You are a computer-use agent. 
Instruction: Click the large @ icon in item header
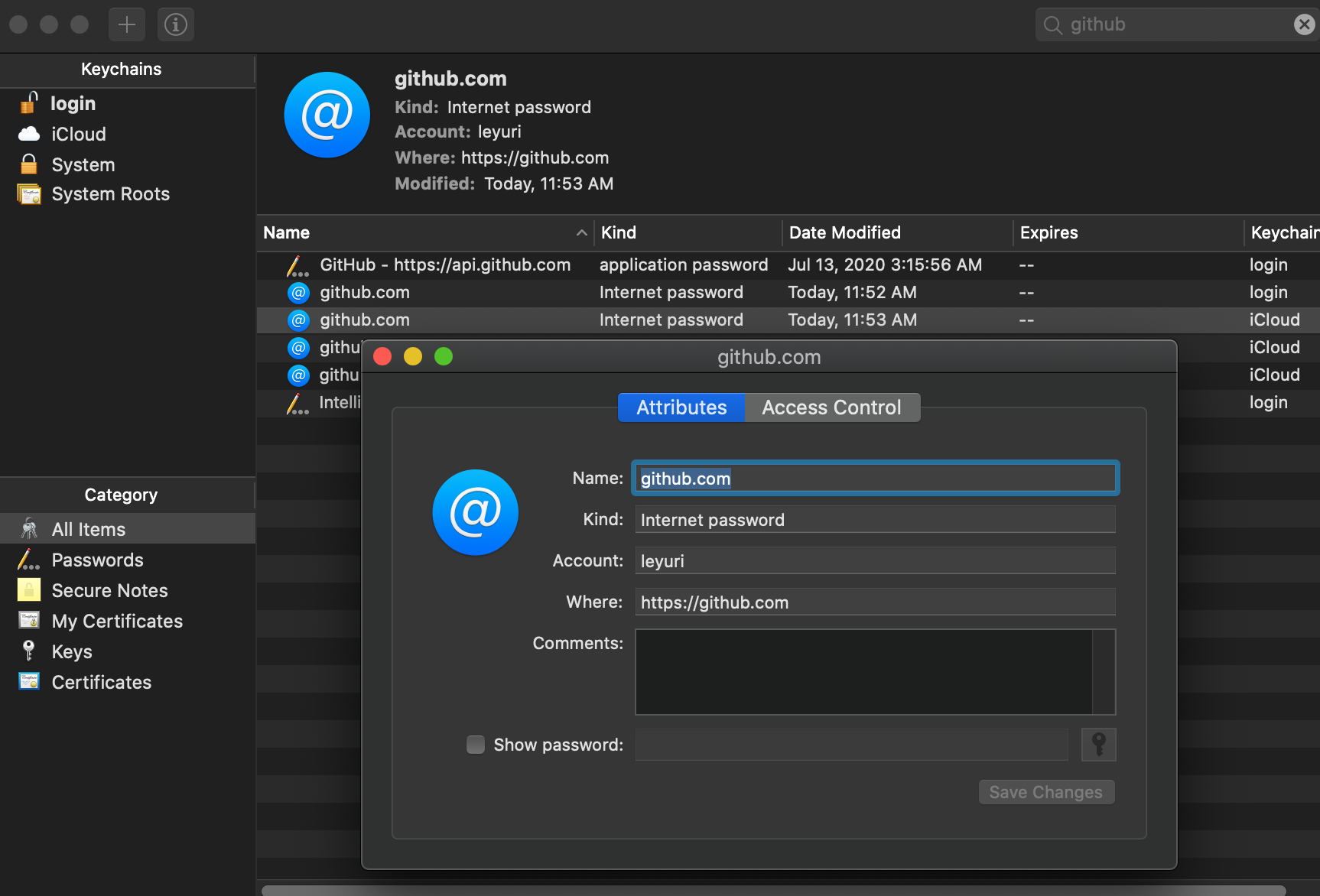pyautogui.click(x=327, y=115)
